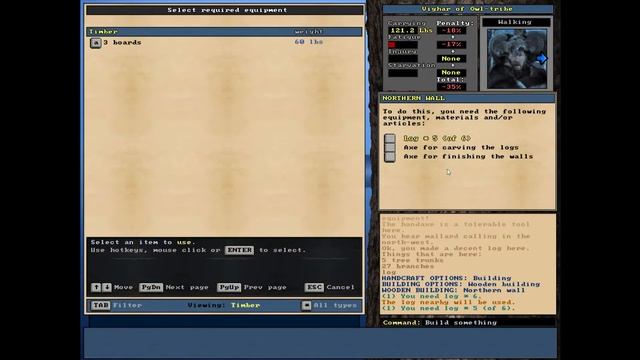Click the blue direction arrow on portrait

pos(542,59)
